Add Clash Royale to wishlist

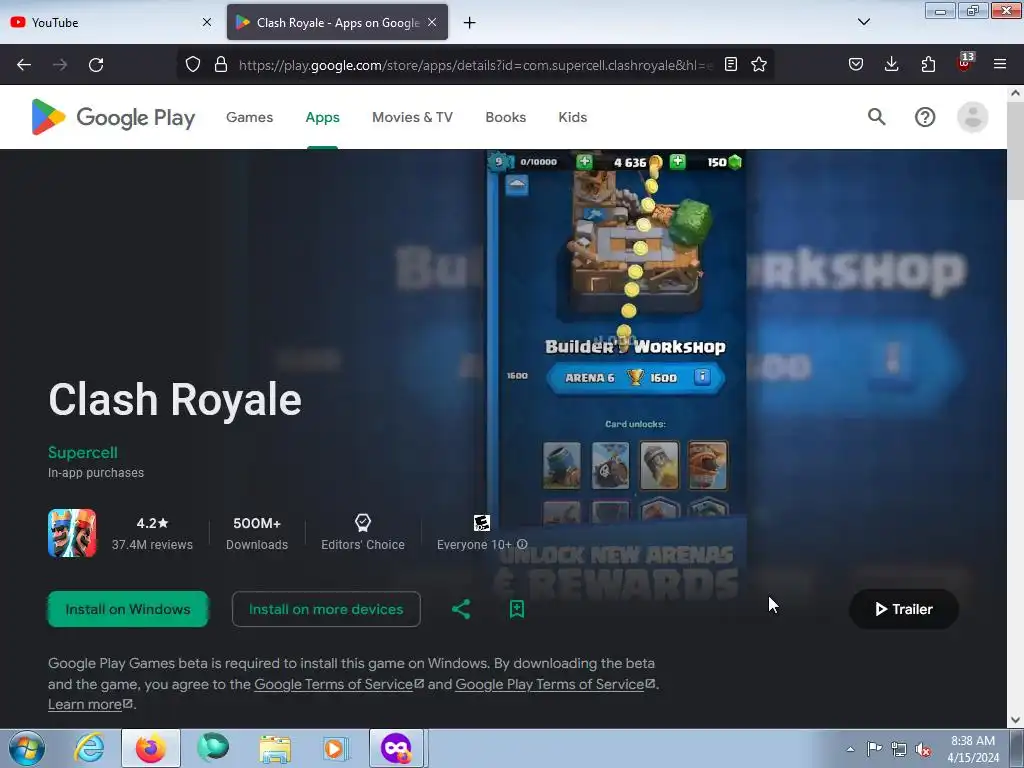point(517,609)
